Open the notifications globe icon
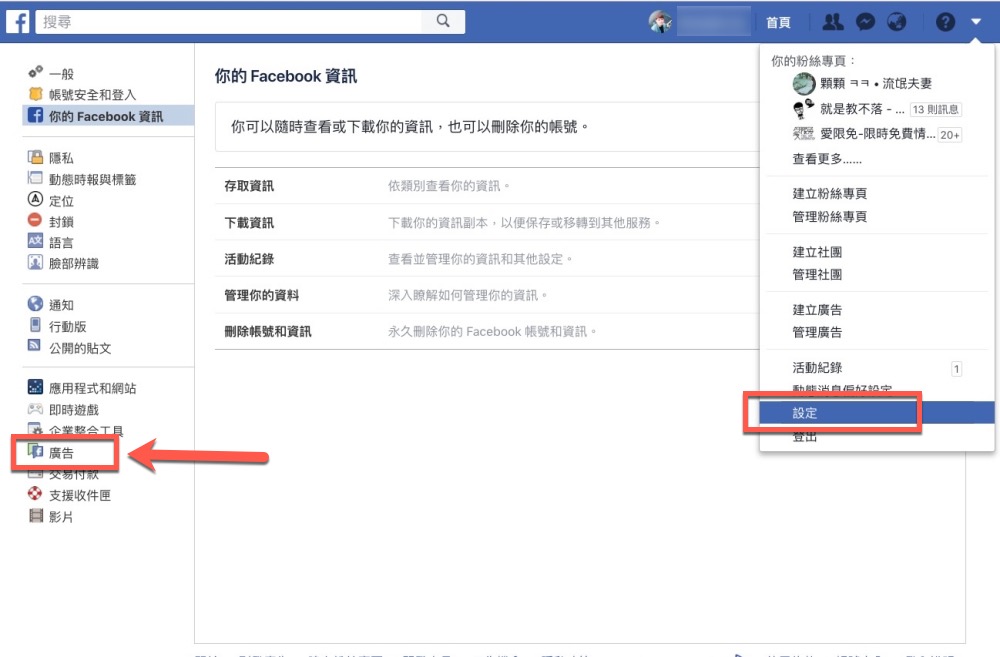1000x657 pixels. [x=897, y=22]
